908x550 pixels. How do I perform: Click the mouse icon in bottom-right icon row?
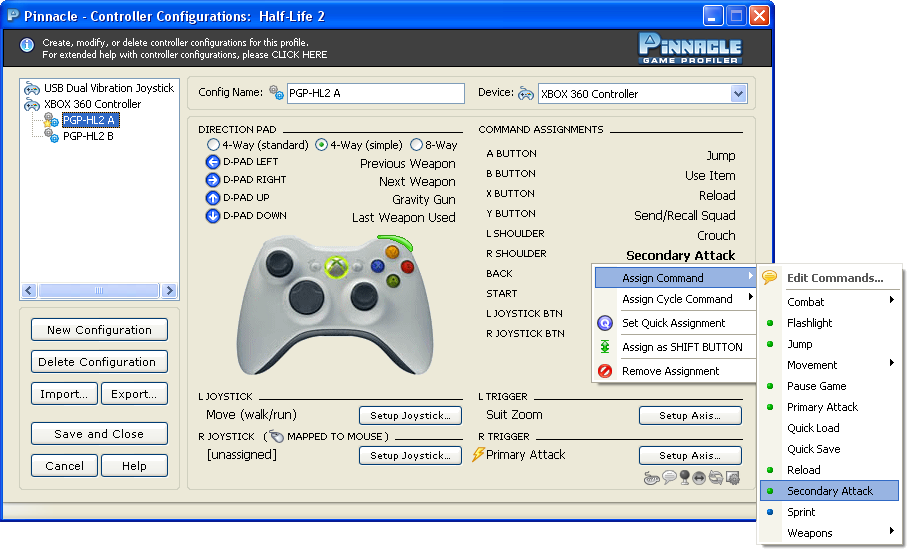[x=651, y=478]
